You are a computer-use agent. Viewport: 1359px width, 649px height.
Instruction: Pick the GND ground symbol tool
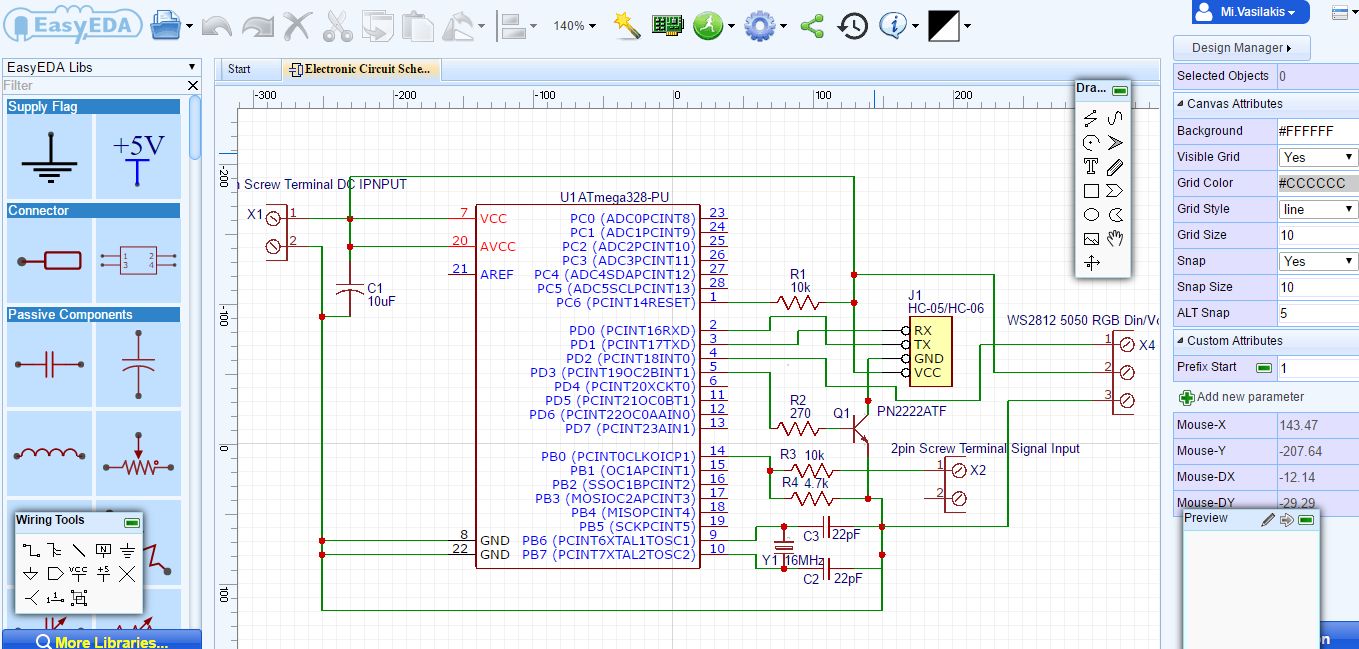tap(128, 551)
